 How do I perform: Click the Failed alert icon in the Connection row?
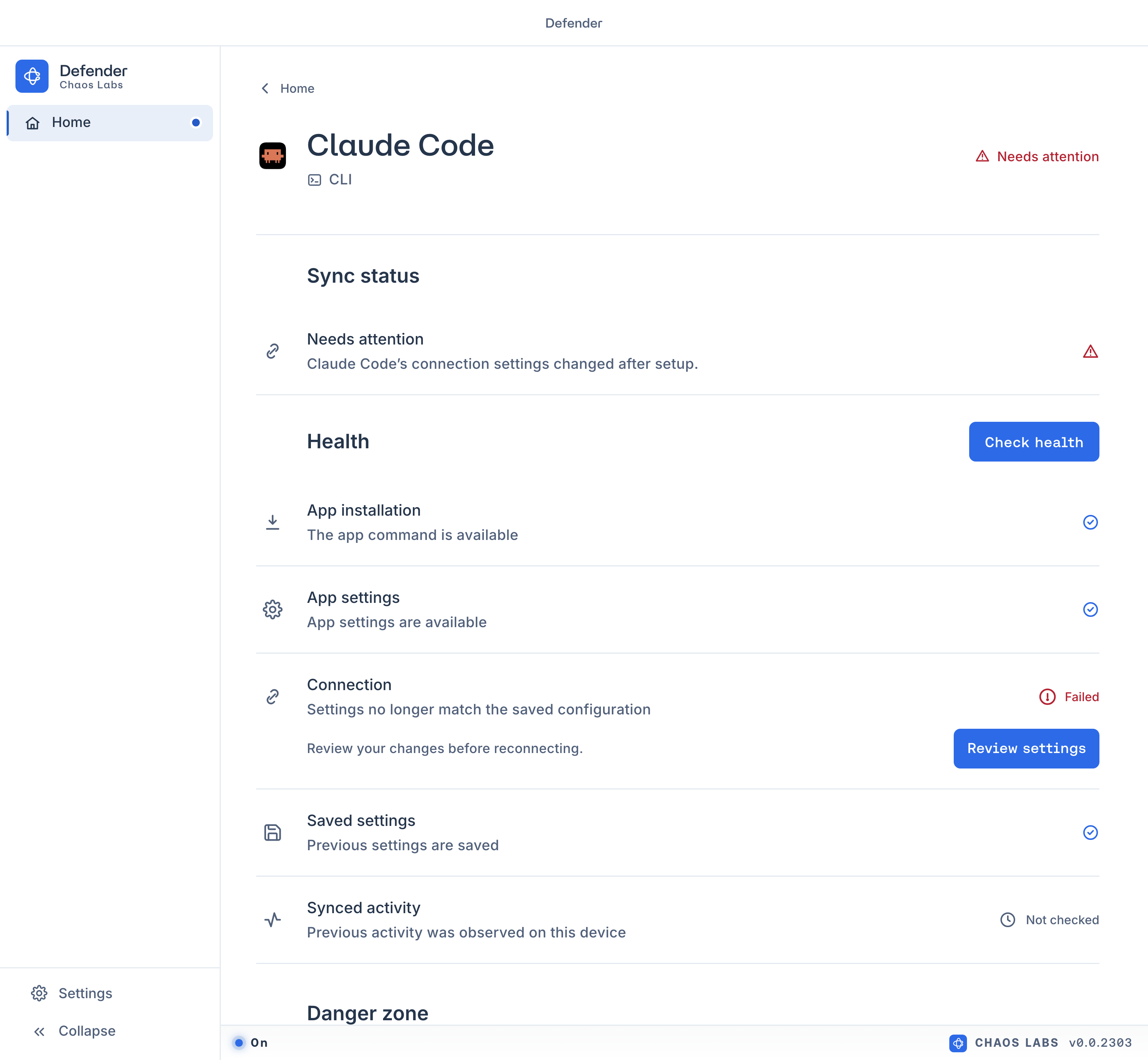[1047, 697]
